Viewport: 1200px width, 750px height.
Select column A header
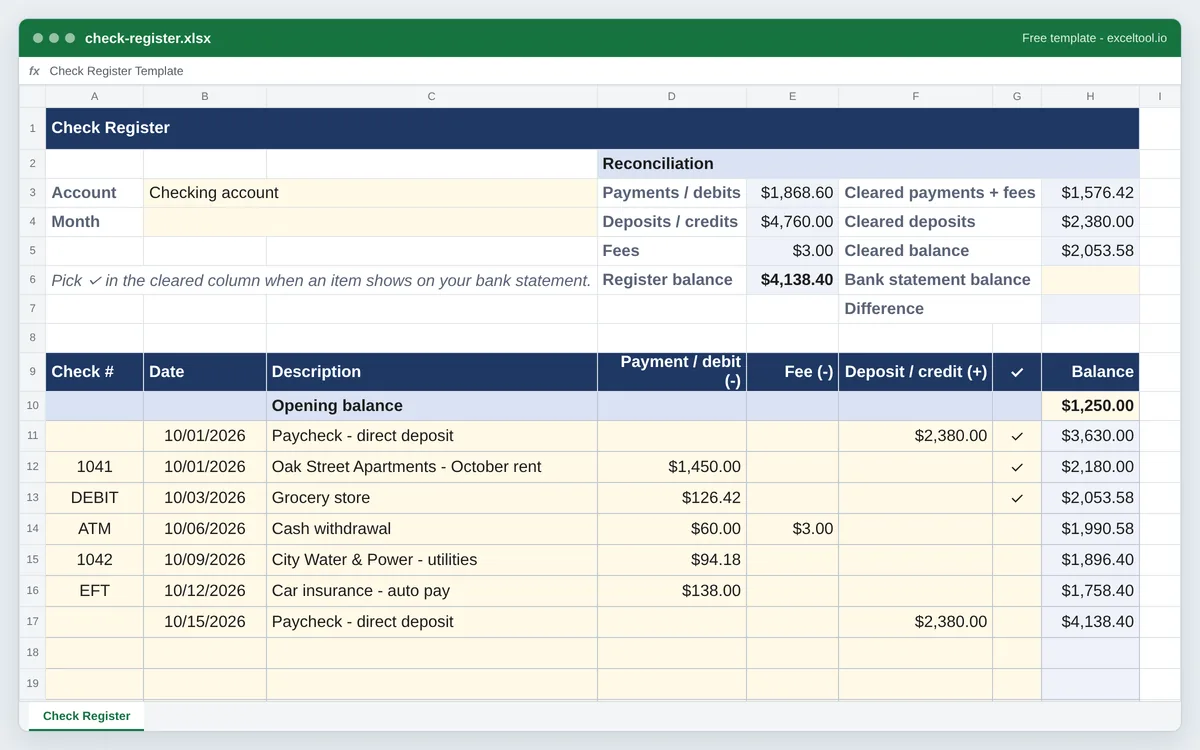pos(94,97)
